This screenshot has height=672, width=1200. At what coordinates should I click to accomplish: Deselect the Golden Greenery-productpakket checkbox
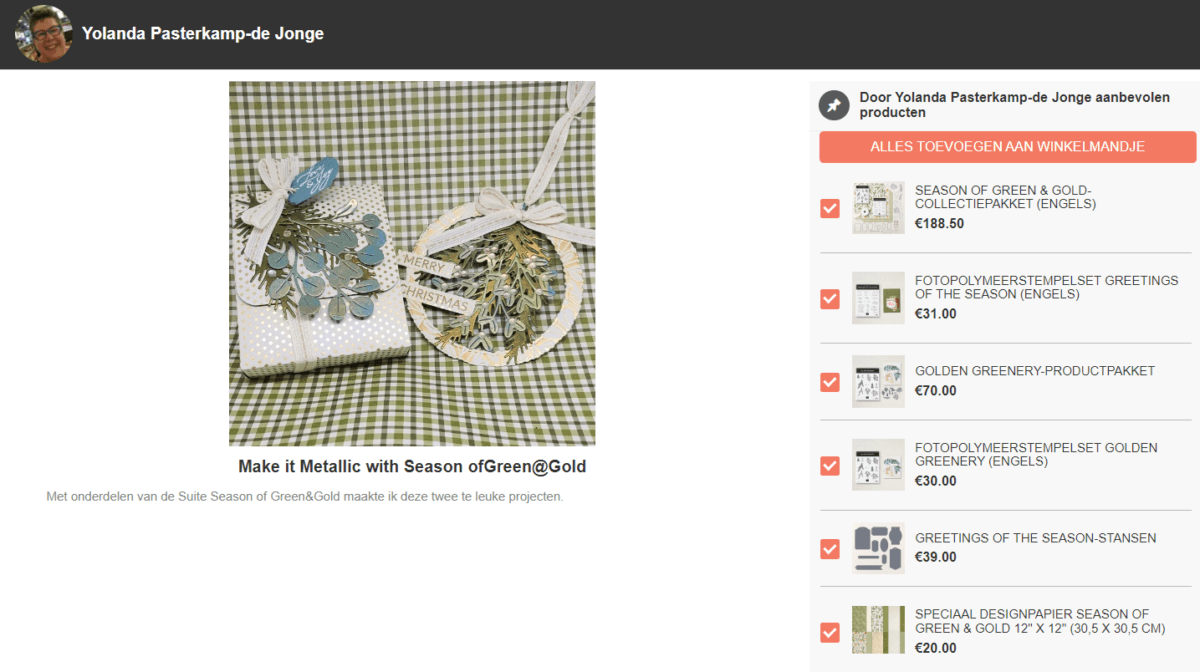pos(829,382)
